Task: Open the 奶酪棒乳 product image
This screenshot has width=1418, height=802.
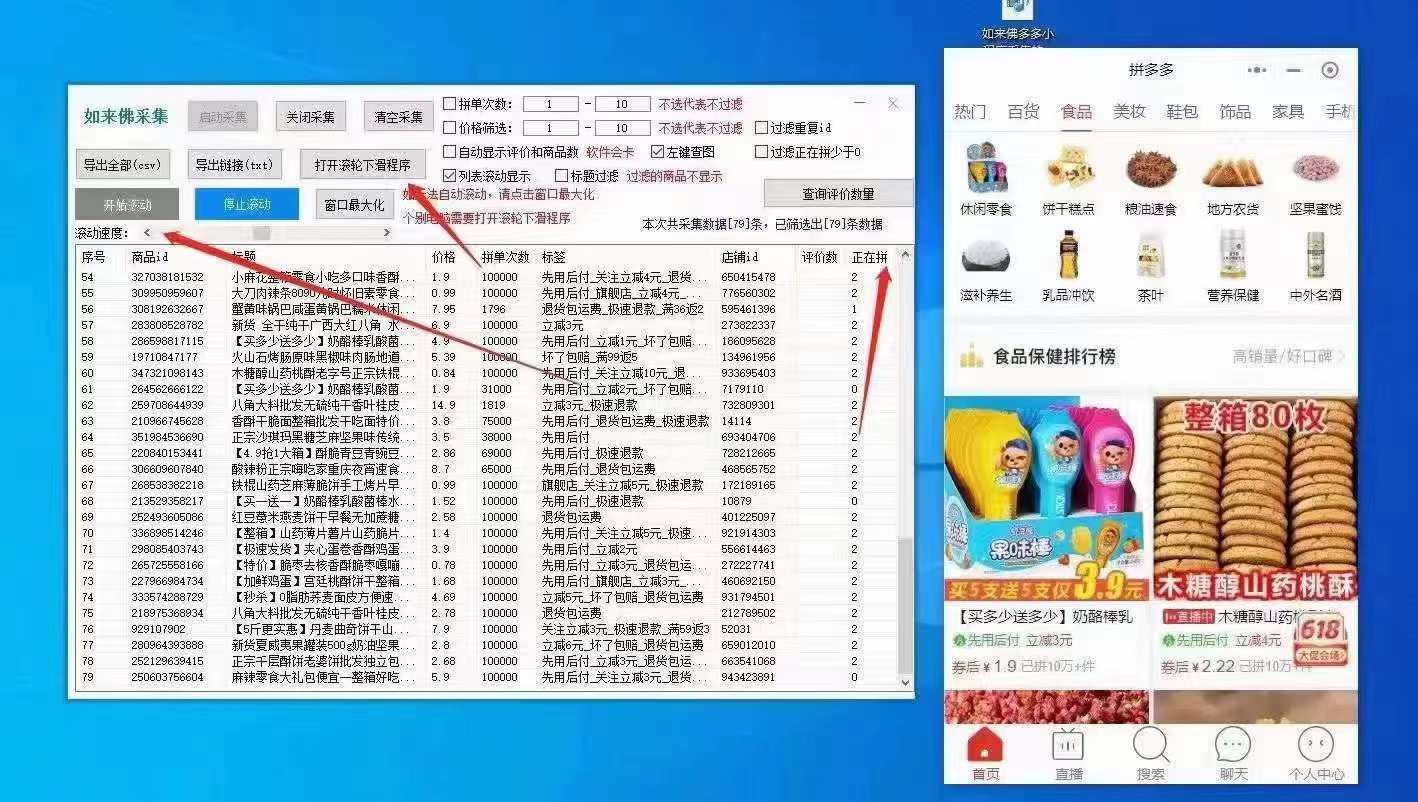Action: click(x=1045, y=499)
